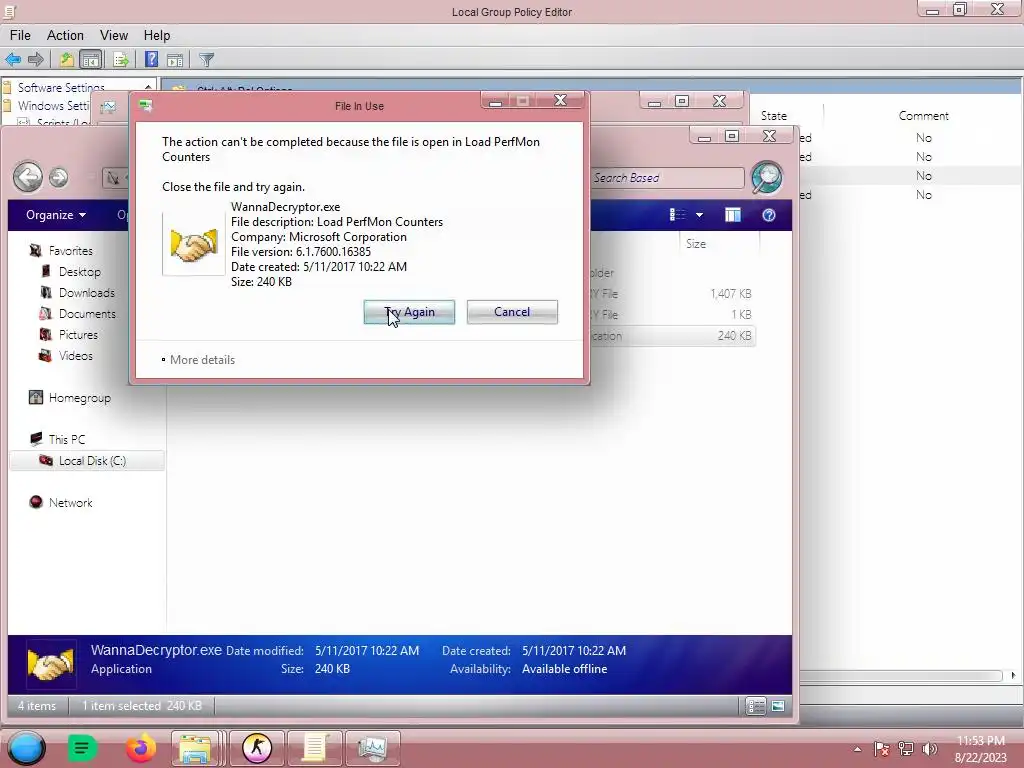Open the View menu
Screen dimensions: 1024x768
(x=114, y=35)
